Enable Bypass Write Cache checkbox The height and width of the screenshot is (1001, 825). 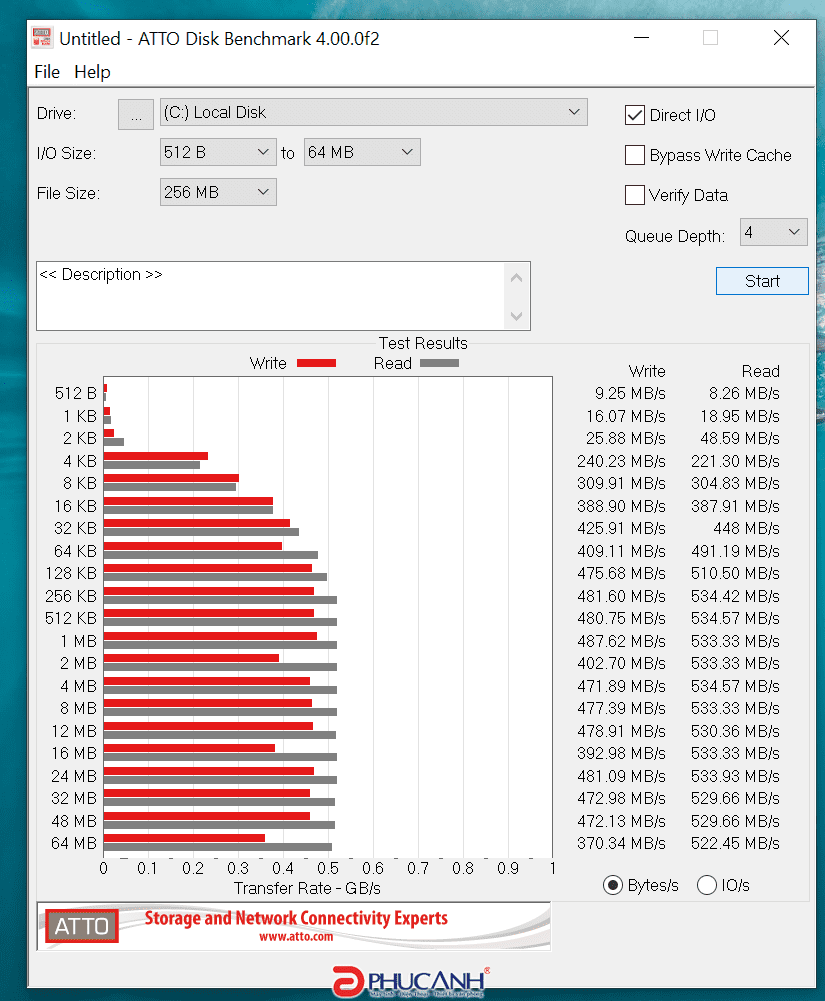click(x=635, y=155)
